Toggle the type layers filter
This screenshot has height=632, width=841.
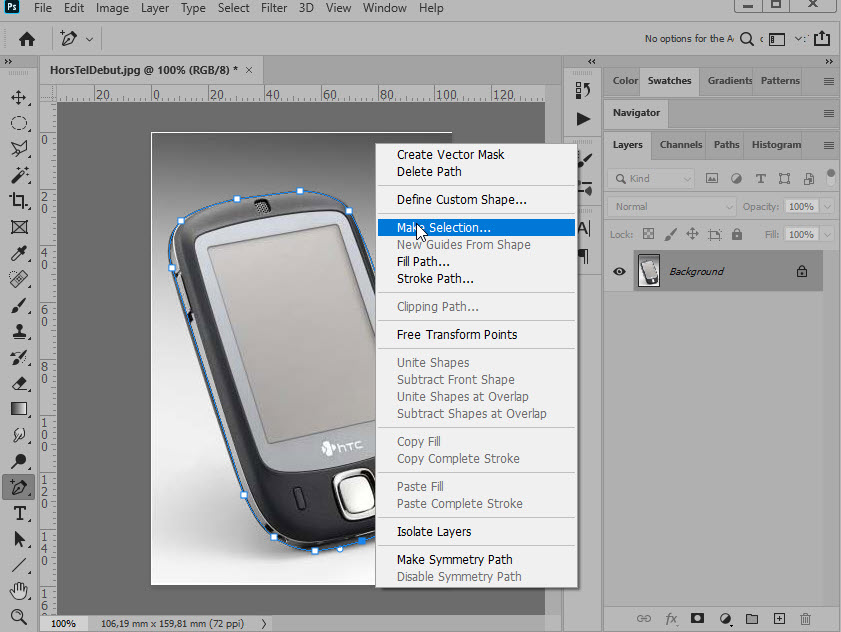click(x=760, y=179)
